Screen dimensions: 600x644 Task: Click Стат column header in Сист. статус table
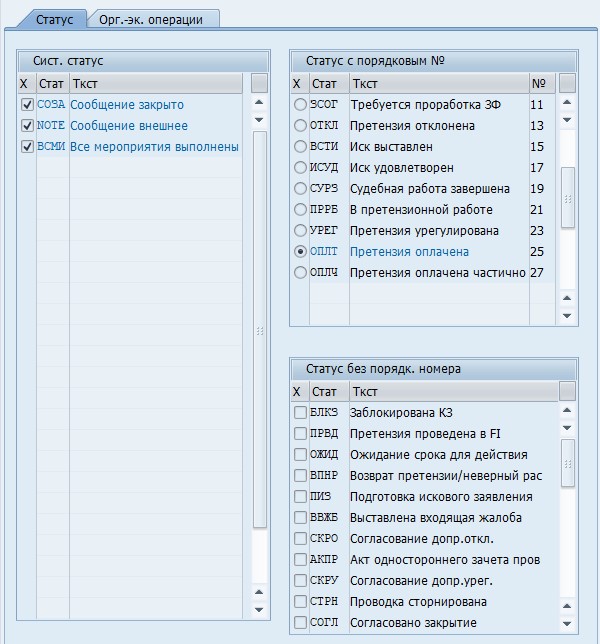(52, 83)
